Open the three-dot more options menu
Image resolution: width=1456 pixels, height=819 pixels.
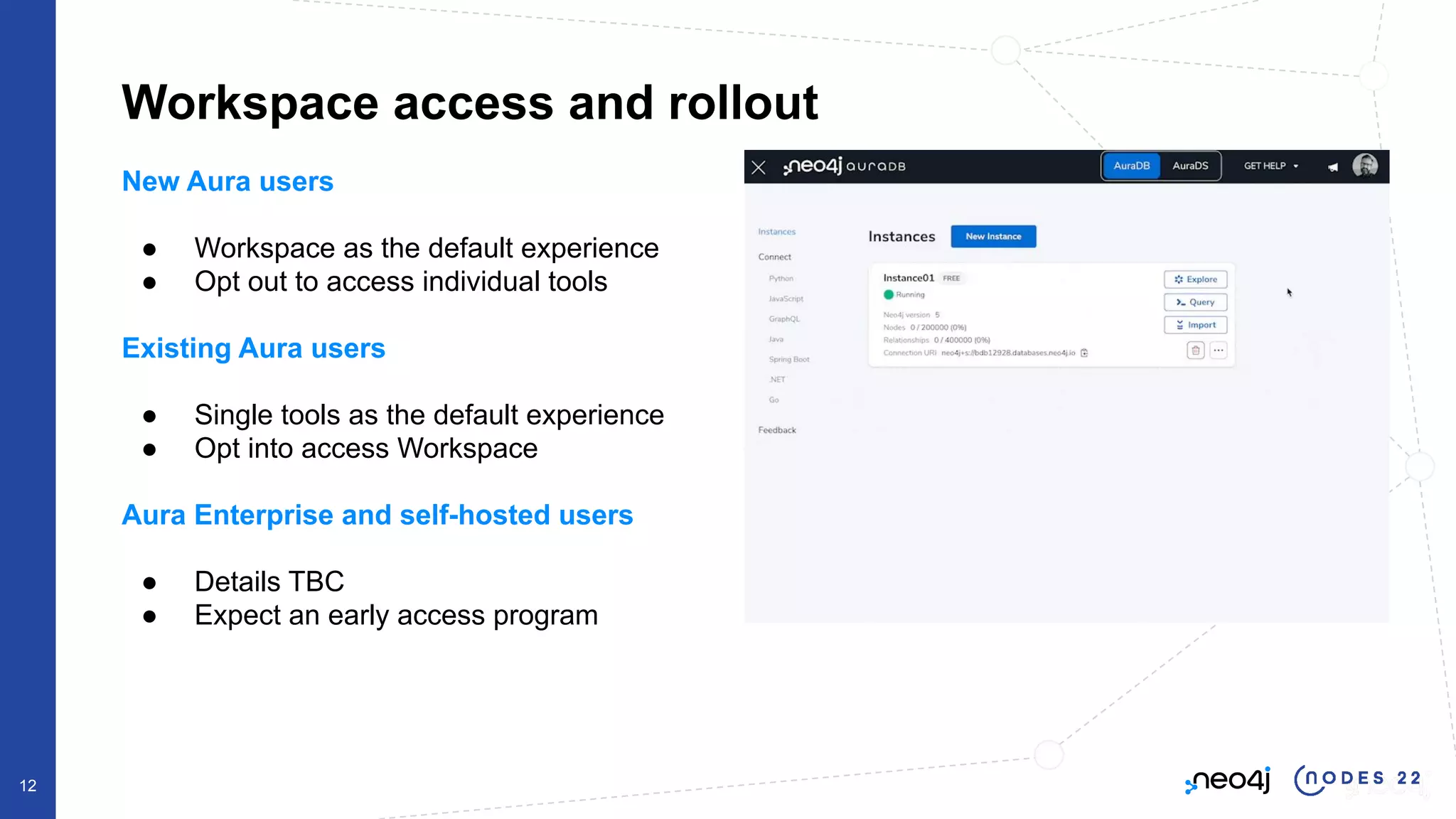click(x=1219, y=350)
